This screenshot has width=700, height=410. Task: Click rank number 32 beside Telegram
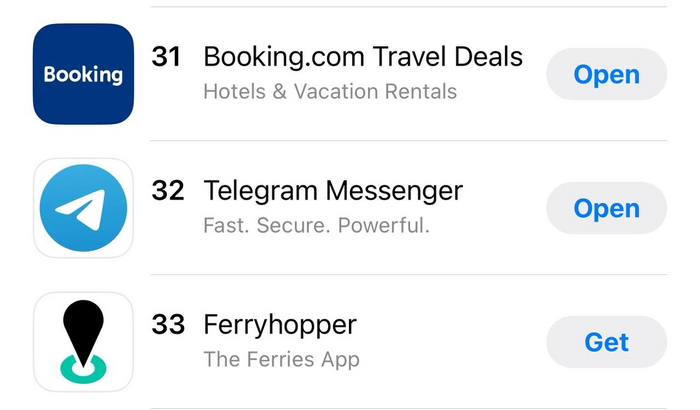(x=168, y=190)
